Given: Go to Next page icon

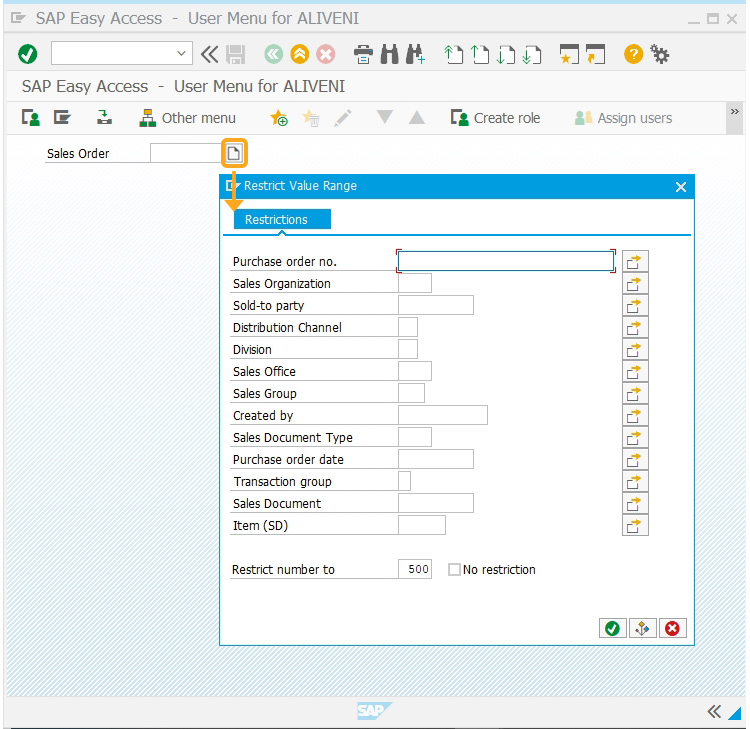Looking at the screenshot, I should (506, 55).
